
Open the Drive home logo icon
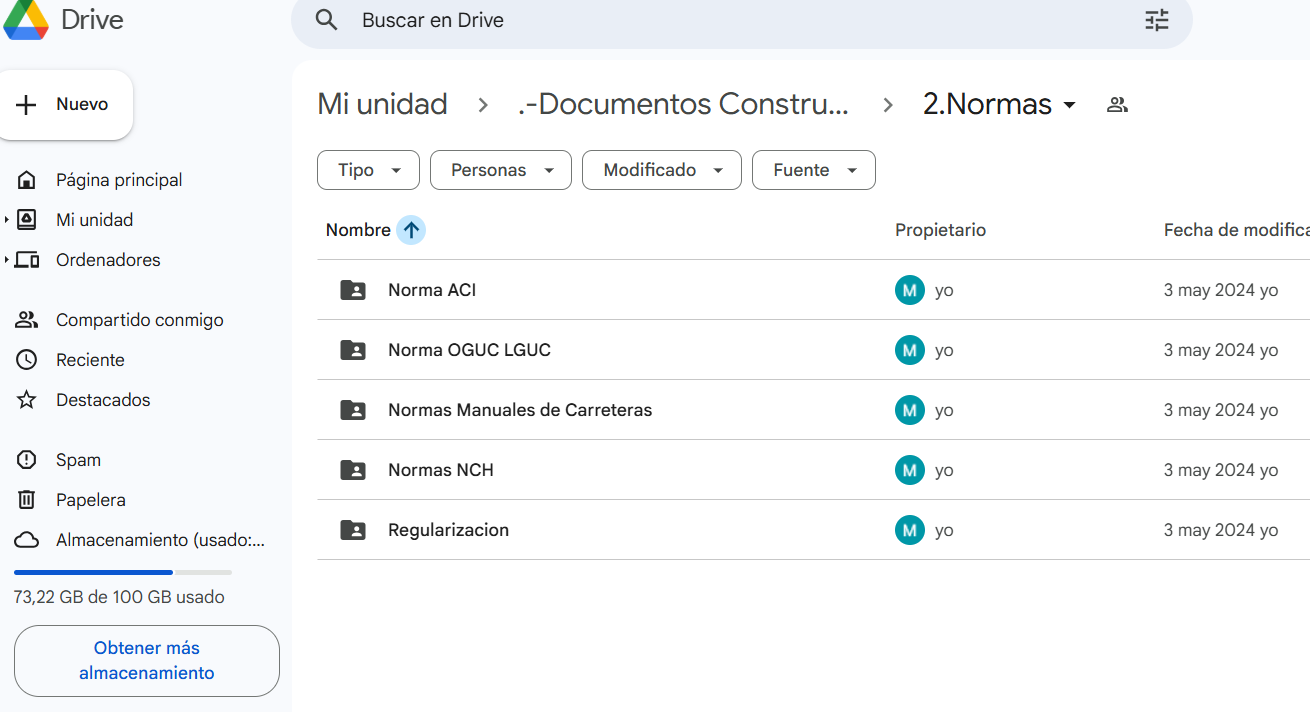point(25,21)
